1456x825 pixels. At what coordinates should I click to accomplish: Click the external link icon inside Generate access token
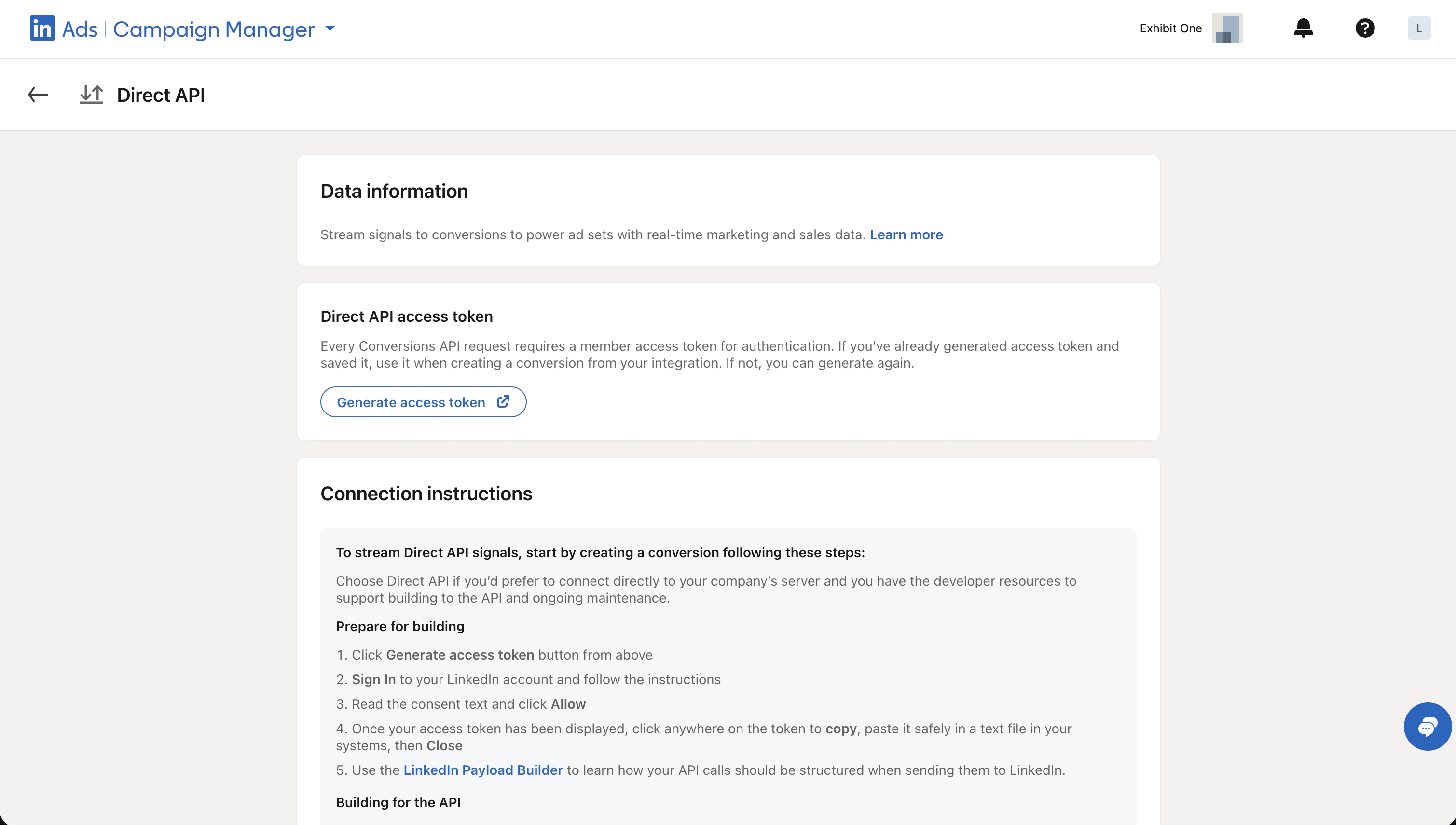(x=503, y=402)
